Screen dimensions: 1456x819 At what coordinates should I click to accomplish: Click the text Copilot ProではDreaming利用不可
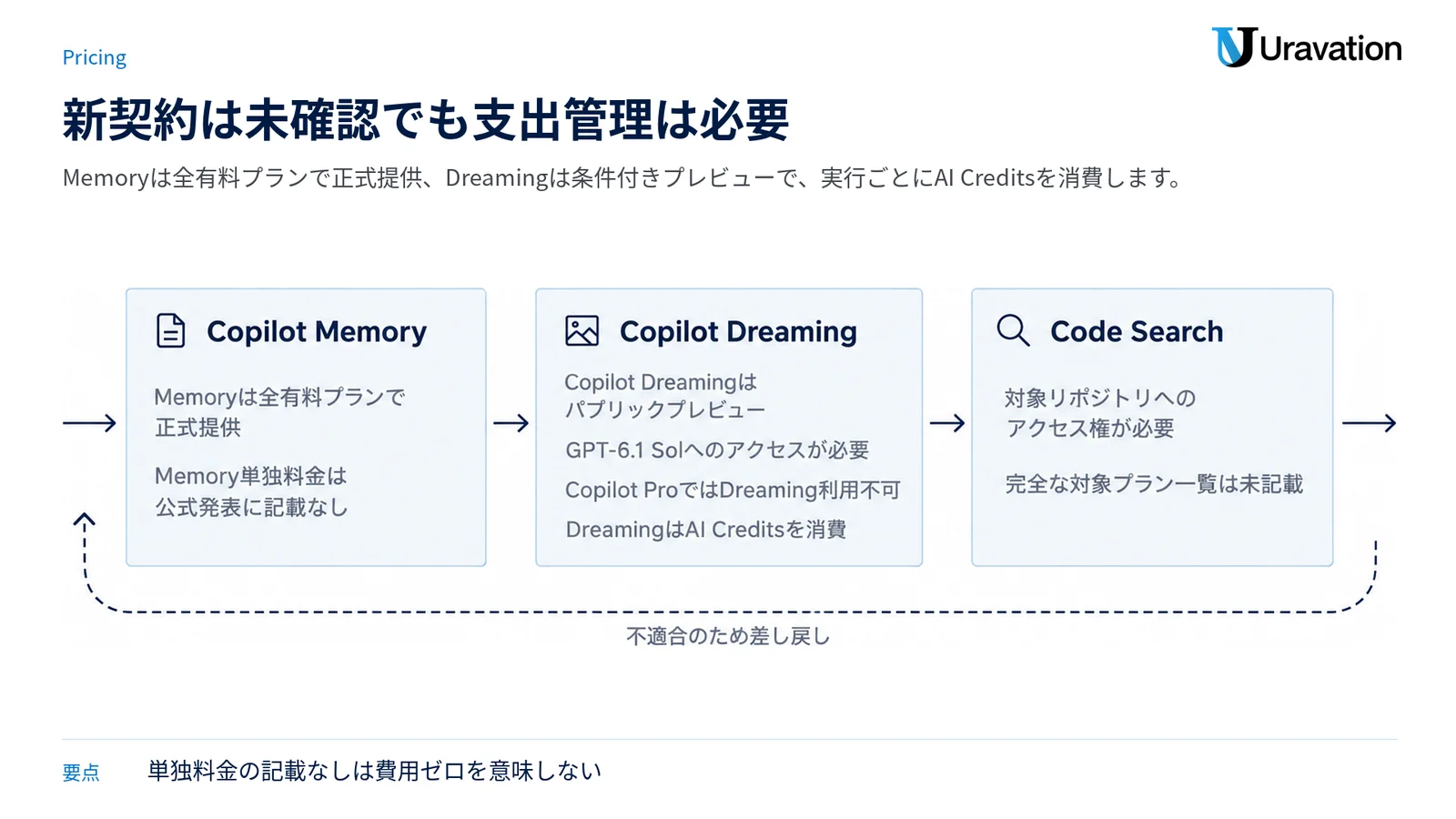click(x=733, y=490)
